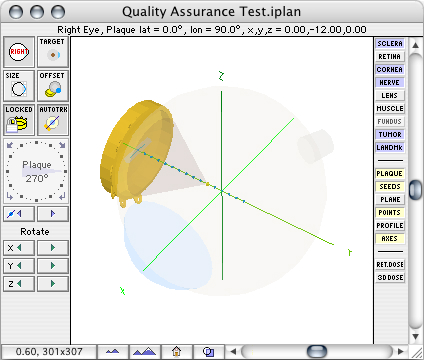Rotate X axis positive (right arrow)

53,248
